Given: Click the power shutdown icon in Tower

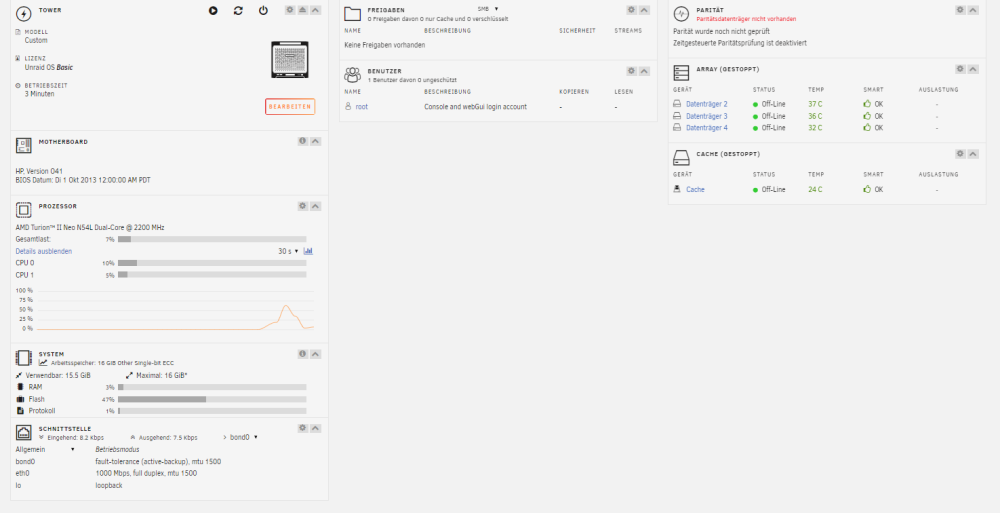Looking at the screenshot, I should [x=263, y=11].
